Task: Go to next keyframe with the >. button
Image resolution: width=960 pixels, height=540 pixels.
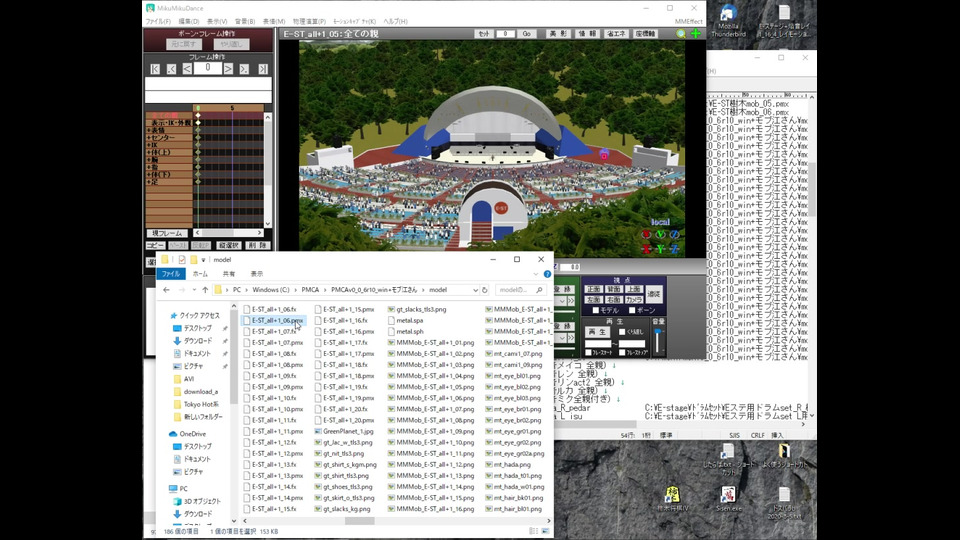Action: click(244, 69)
